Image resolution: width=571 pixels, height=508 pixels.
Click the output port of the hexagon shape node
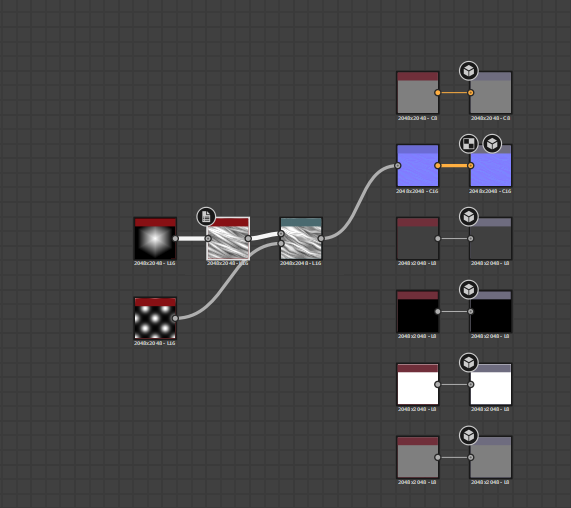(175, 239)
